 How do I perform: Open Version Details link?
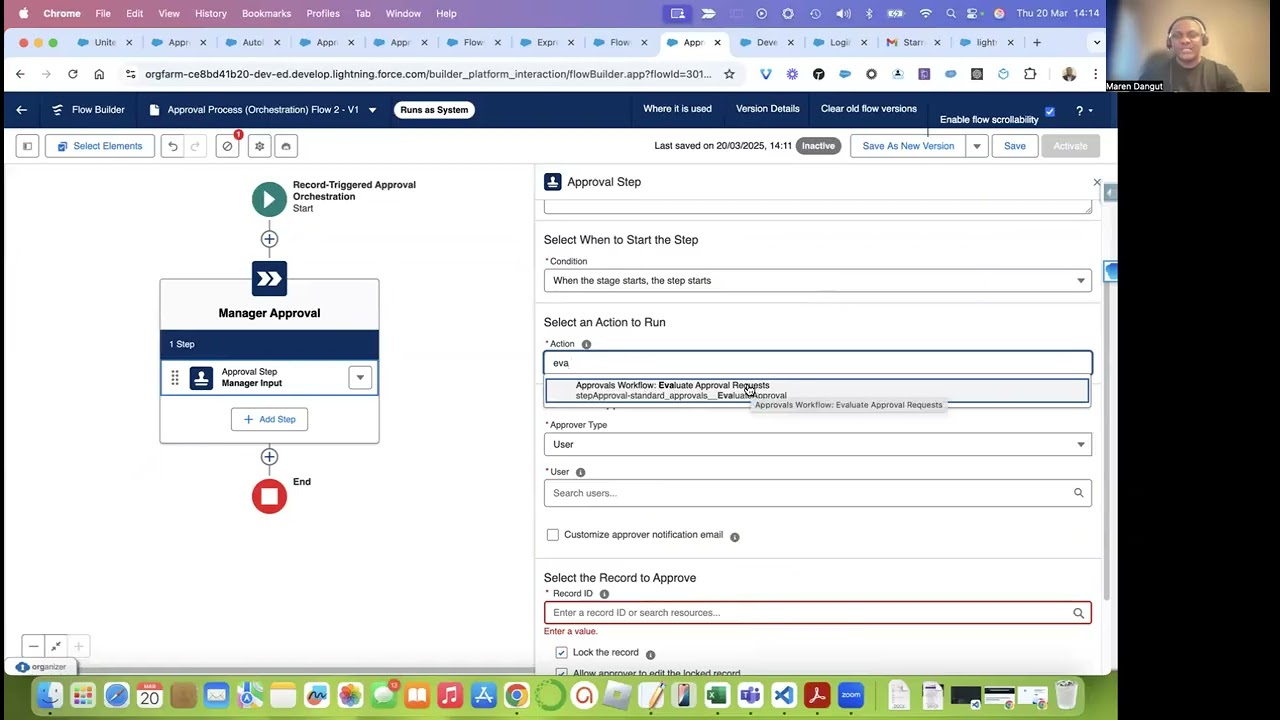(767, 109)
